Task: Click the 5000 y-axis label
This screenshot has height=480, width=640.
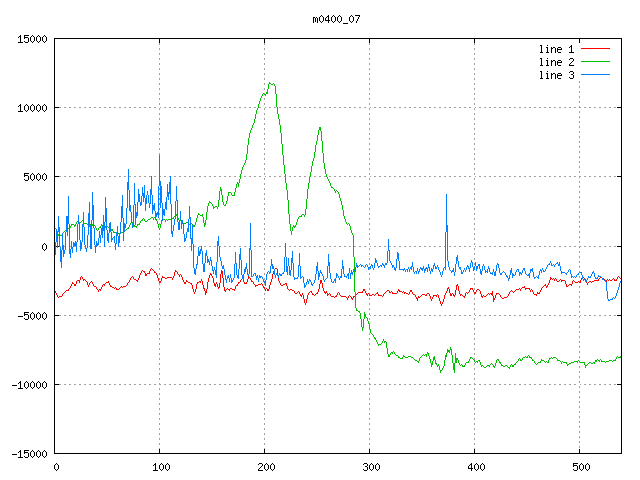Action: [32, 177]
